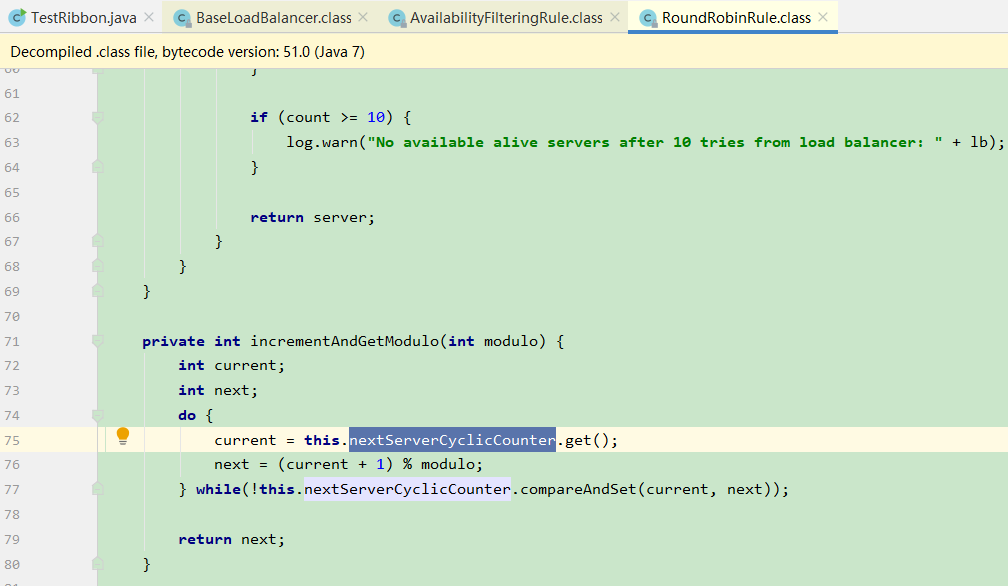1008x586 pixels.
Task: Click the 'private' keyword on line 71
Action: 174,341
